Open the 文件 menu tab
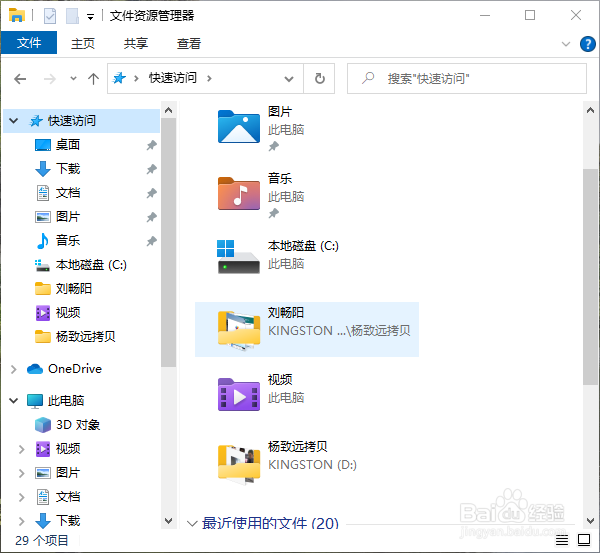The image size is (600, 553). [x=29, y=43]
